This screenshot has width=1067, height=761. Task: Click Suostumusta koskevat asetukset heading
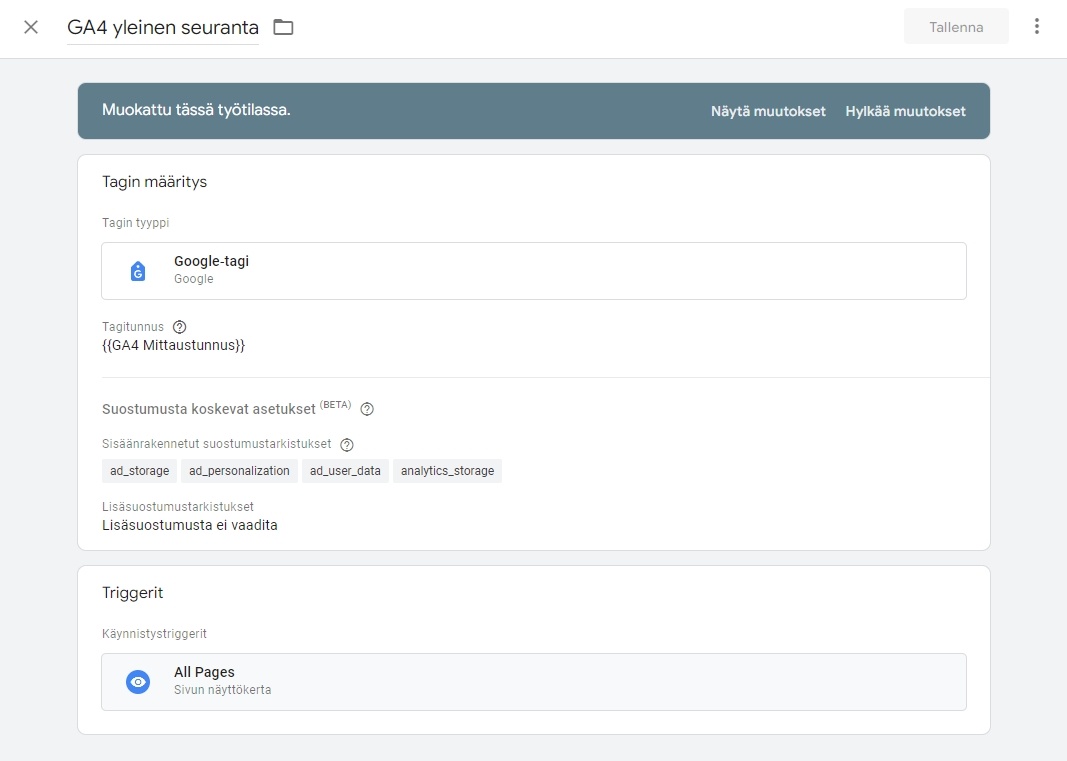209,409
